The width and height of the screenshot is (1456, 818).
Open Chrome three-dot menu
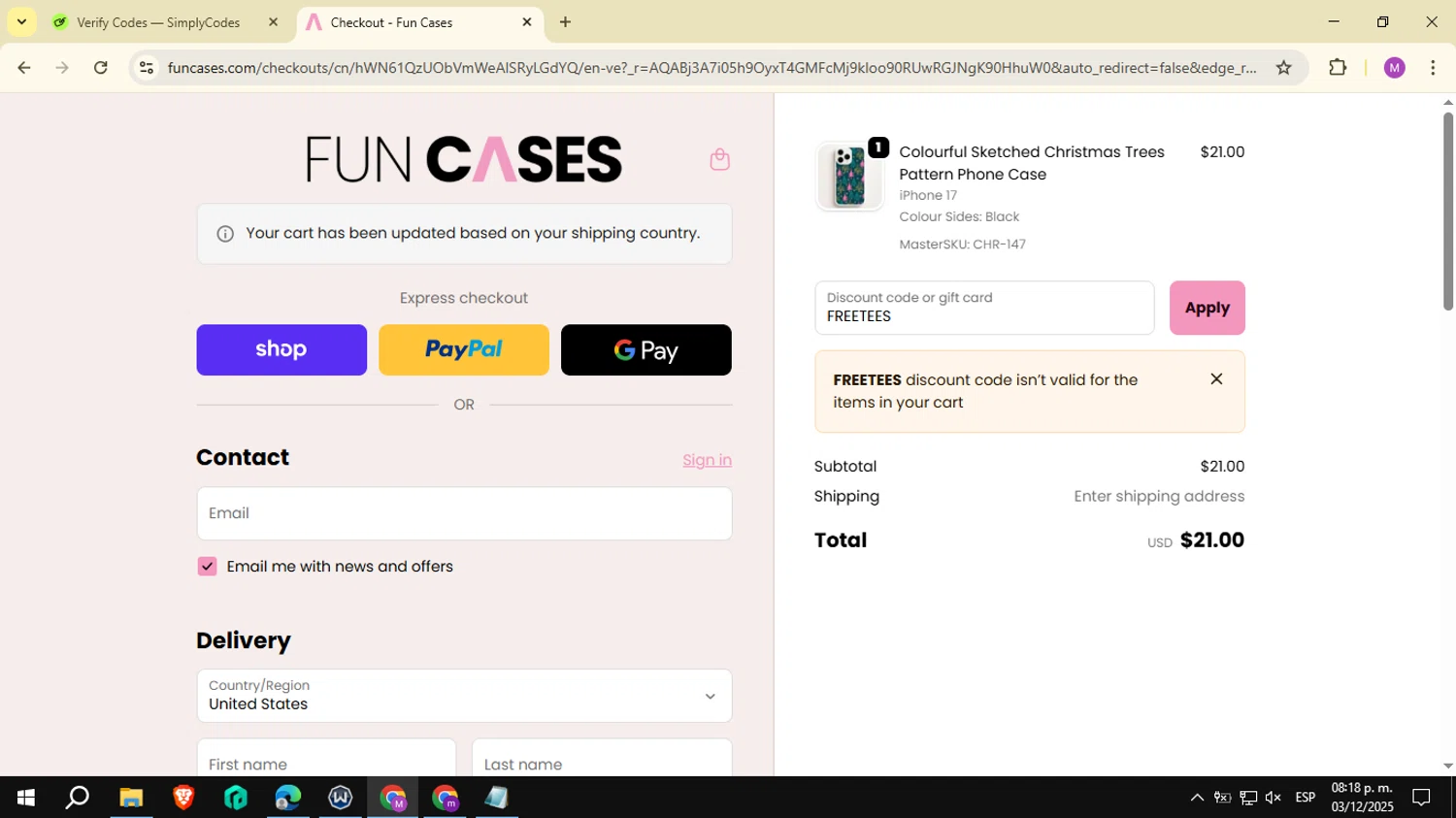click(1433, 68)
